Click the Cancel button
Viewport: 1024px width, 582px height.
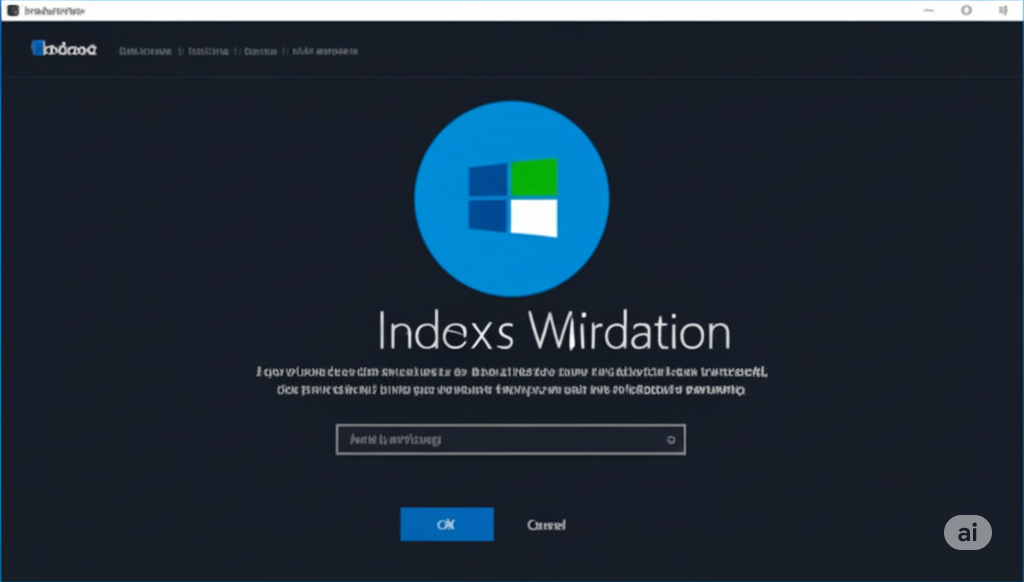pyautogui.click(x=546, y=525)
